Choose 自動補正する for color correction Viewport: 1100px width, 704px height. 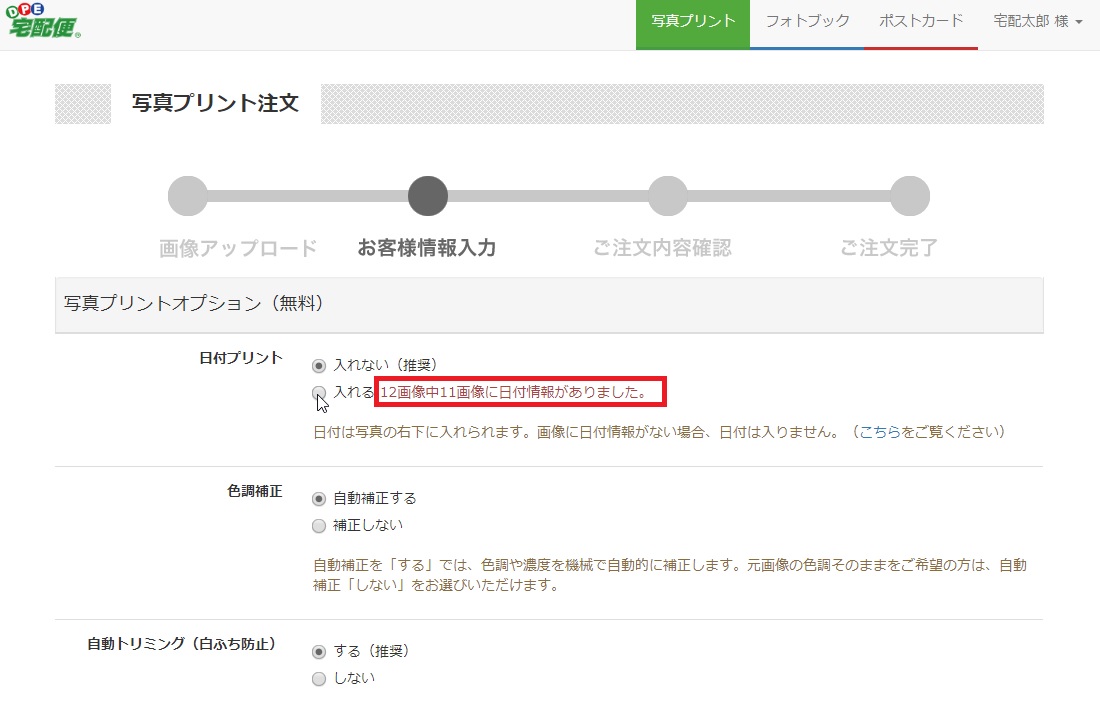tap(319, 498)
